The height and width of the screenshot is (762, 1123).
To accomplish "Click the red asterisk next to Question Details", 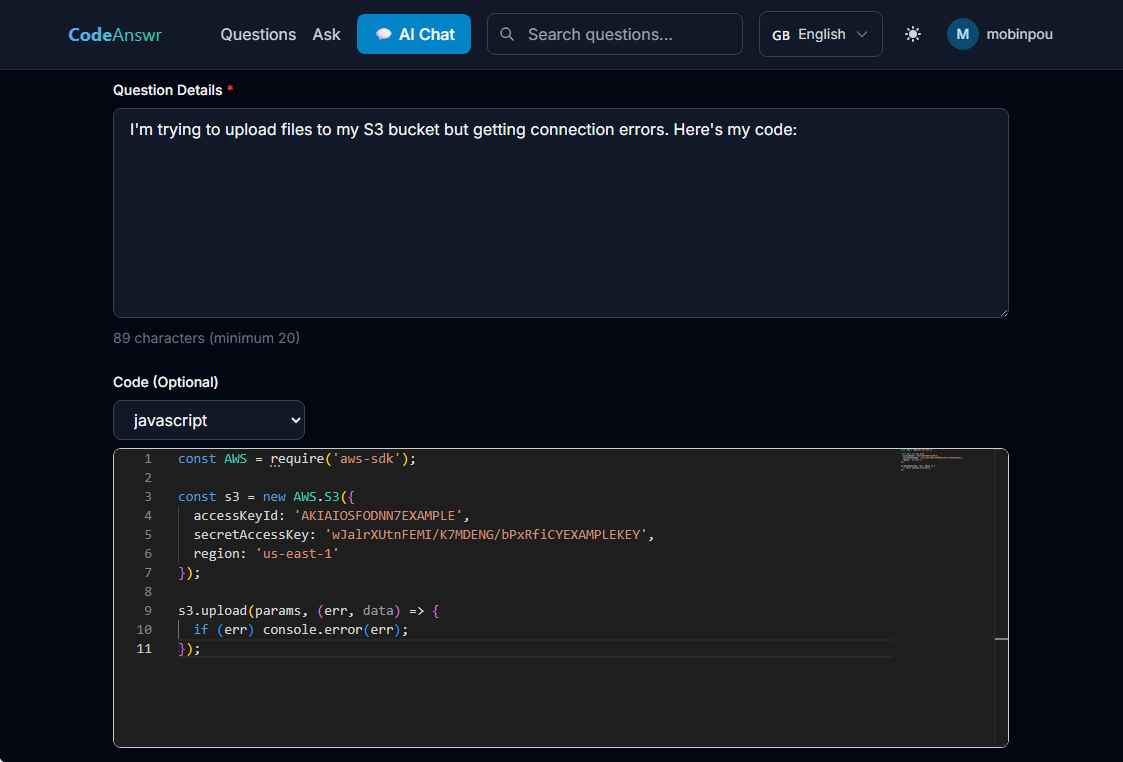I will coord(230,87).
